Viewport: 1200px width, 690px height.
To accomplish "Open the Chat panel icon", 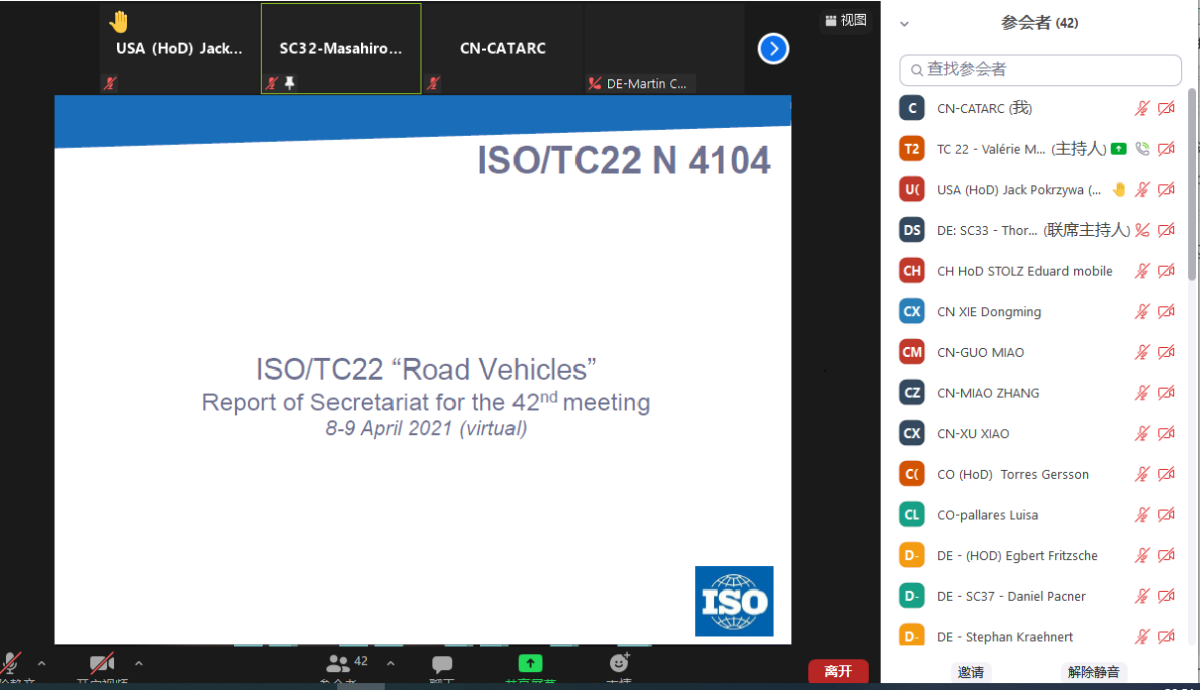I will click(442, 664).
